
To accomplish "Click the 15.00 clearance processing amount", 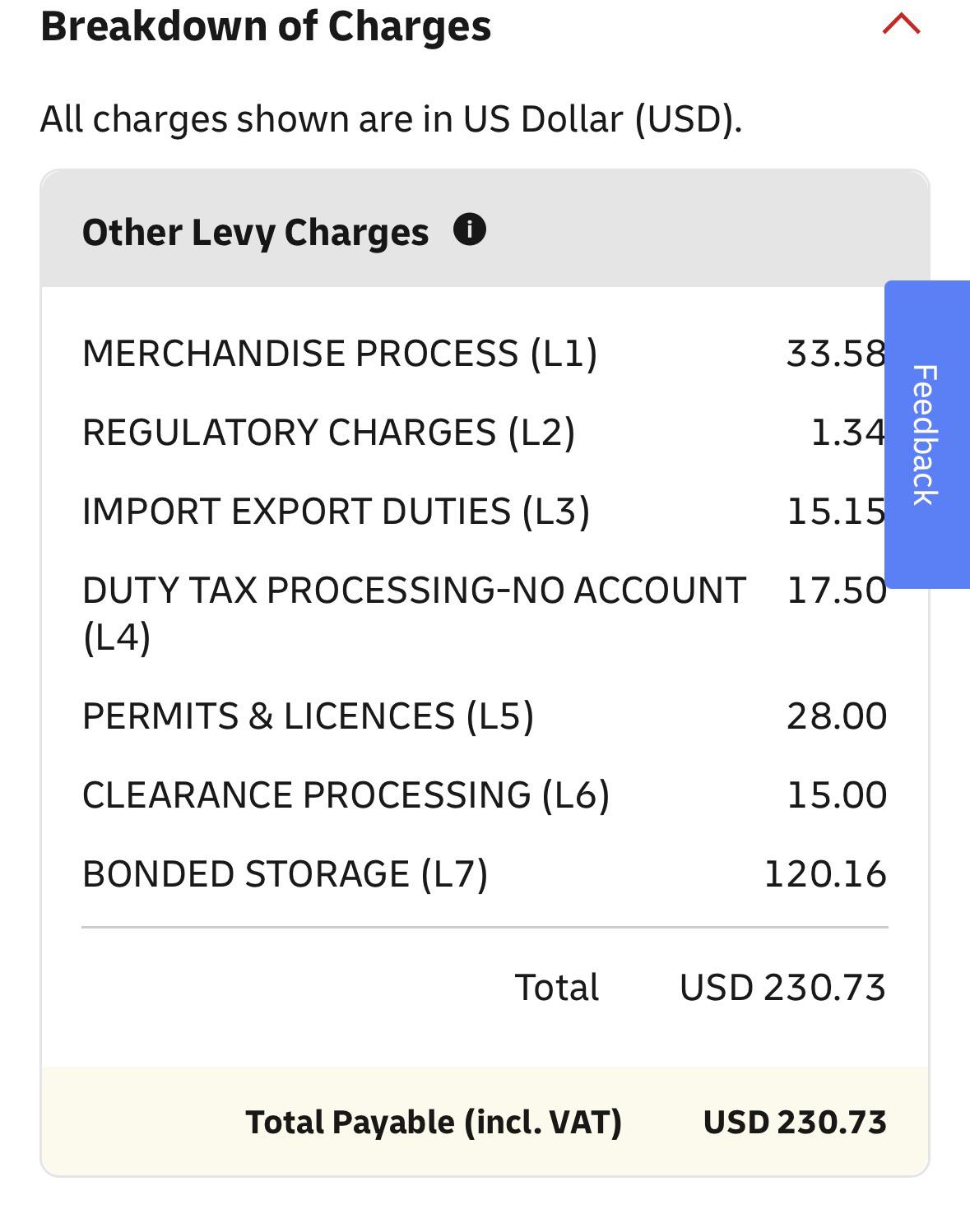I will [x=837, y=795].
